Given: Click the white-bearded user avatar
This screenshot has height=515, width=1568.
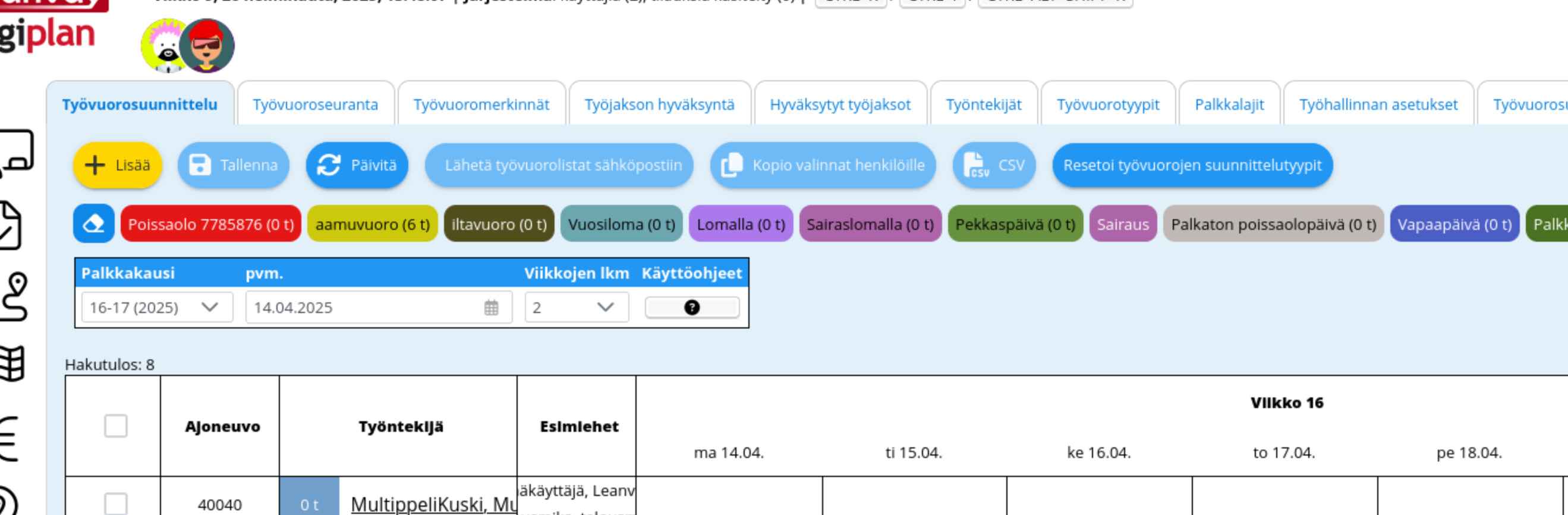Looking at the screenshot, I should pyautogui.click(x=164, y=46).
